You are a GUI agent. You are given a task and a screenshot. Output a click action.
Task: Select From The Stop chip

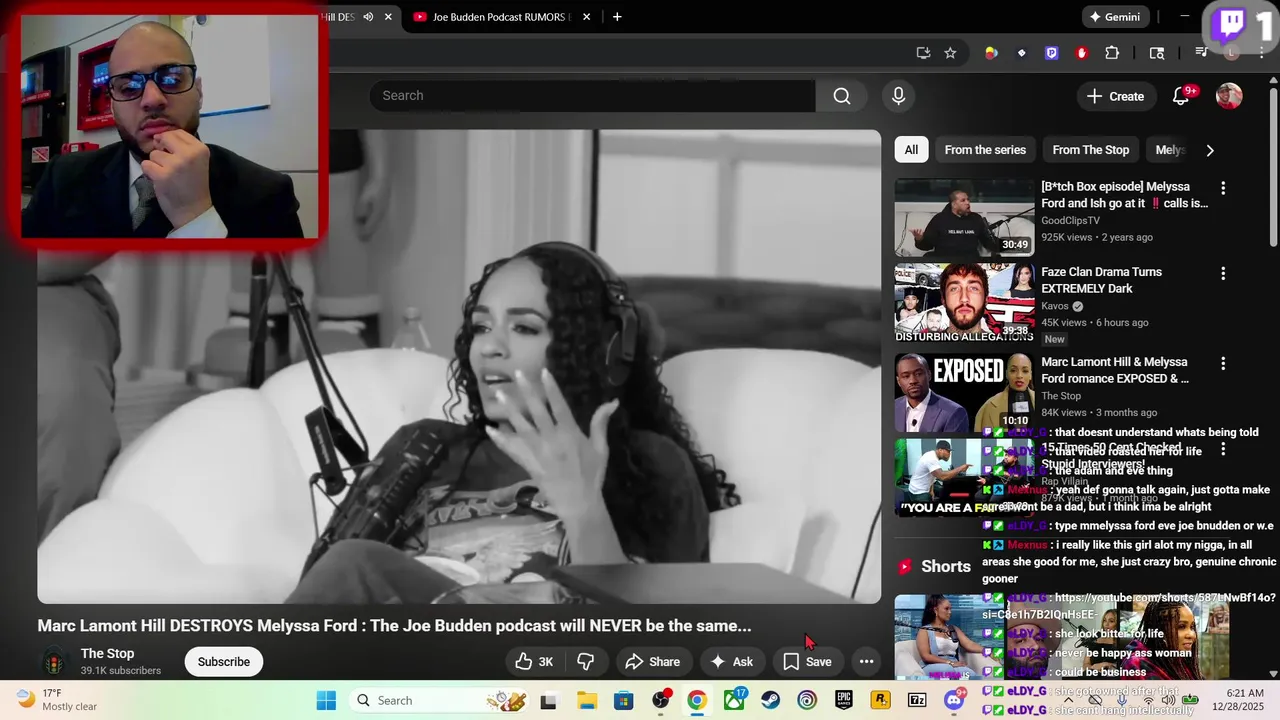tap(1090, 150)
